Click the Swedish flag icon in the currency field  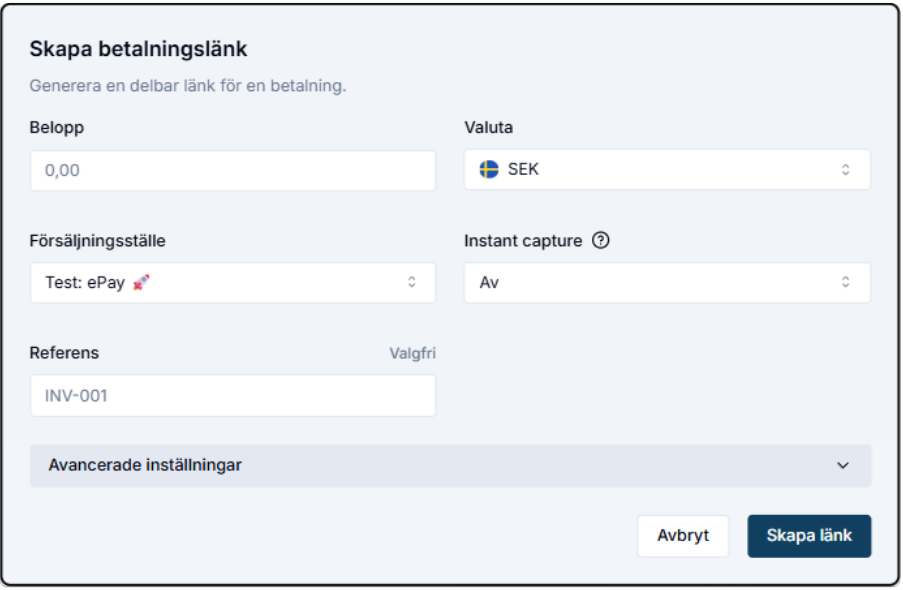[489, 170]
